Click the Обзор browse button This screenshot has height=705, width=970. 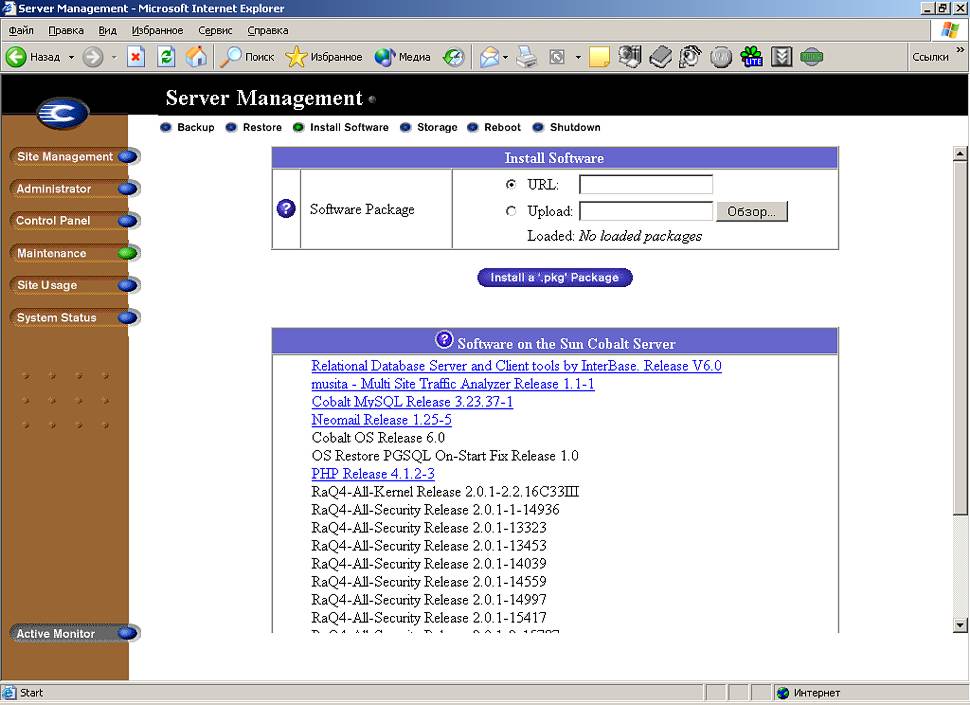point(752,212)
